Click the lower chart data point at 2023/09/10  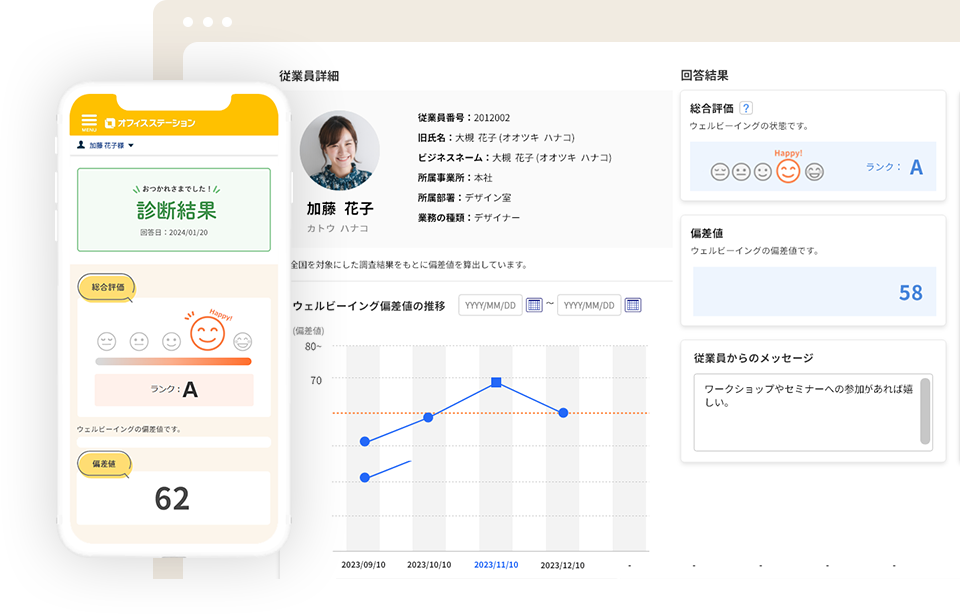365,477
